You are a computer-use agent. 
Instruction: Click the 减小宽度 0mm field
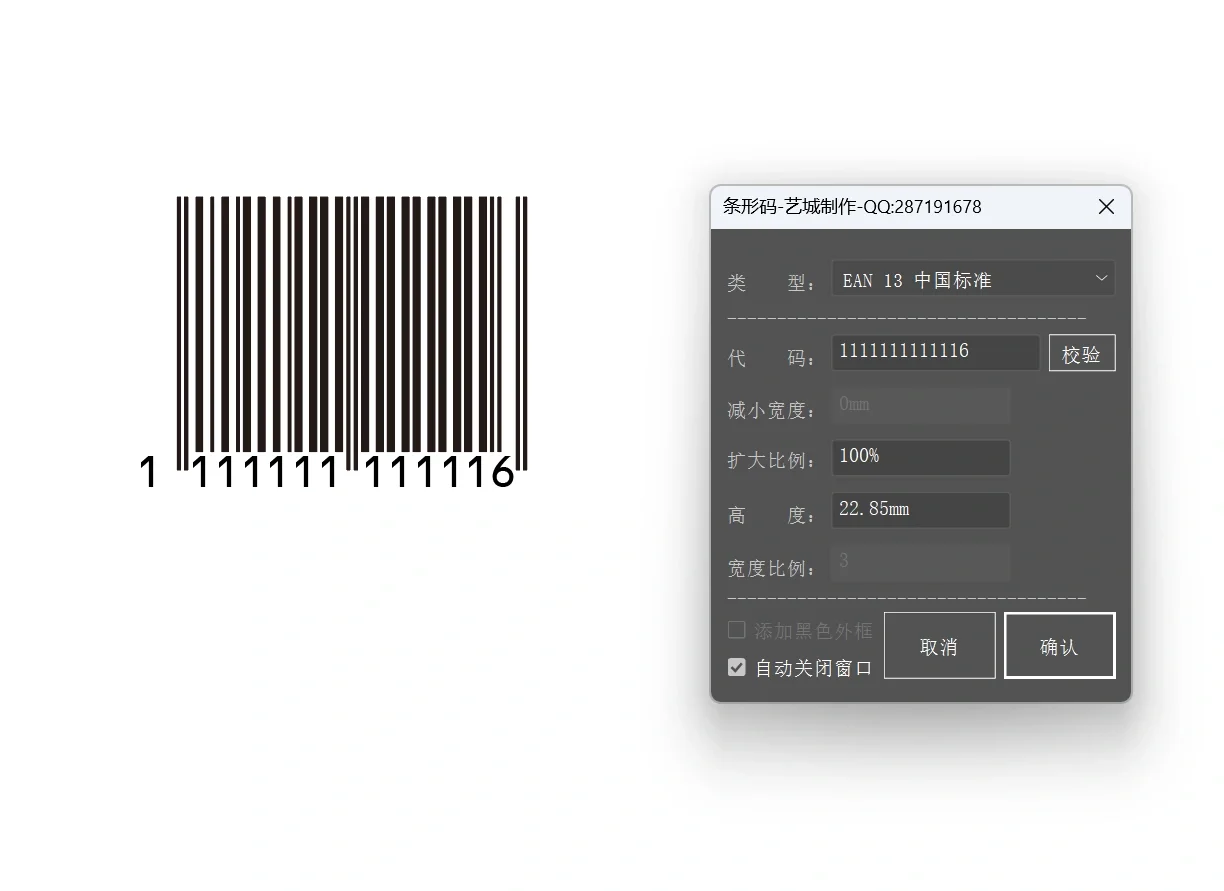pyautogui.click(x=921, y=405)
